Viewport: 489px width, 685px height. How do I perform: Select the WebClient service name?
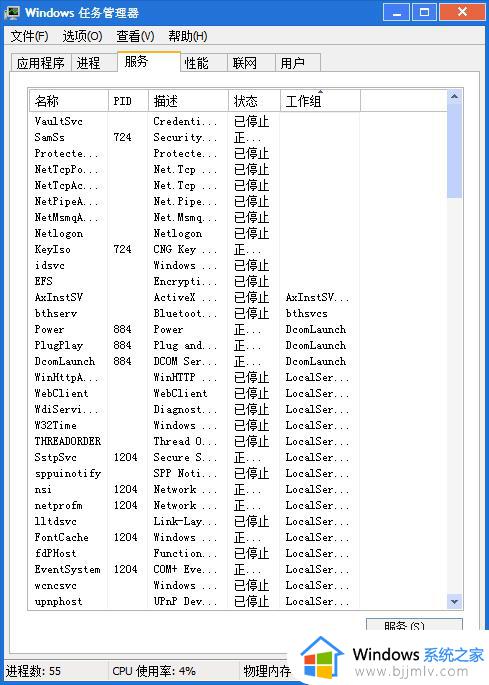click(x=61, y=394)
